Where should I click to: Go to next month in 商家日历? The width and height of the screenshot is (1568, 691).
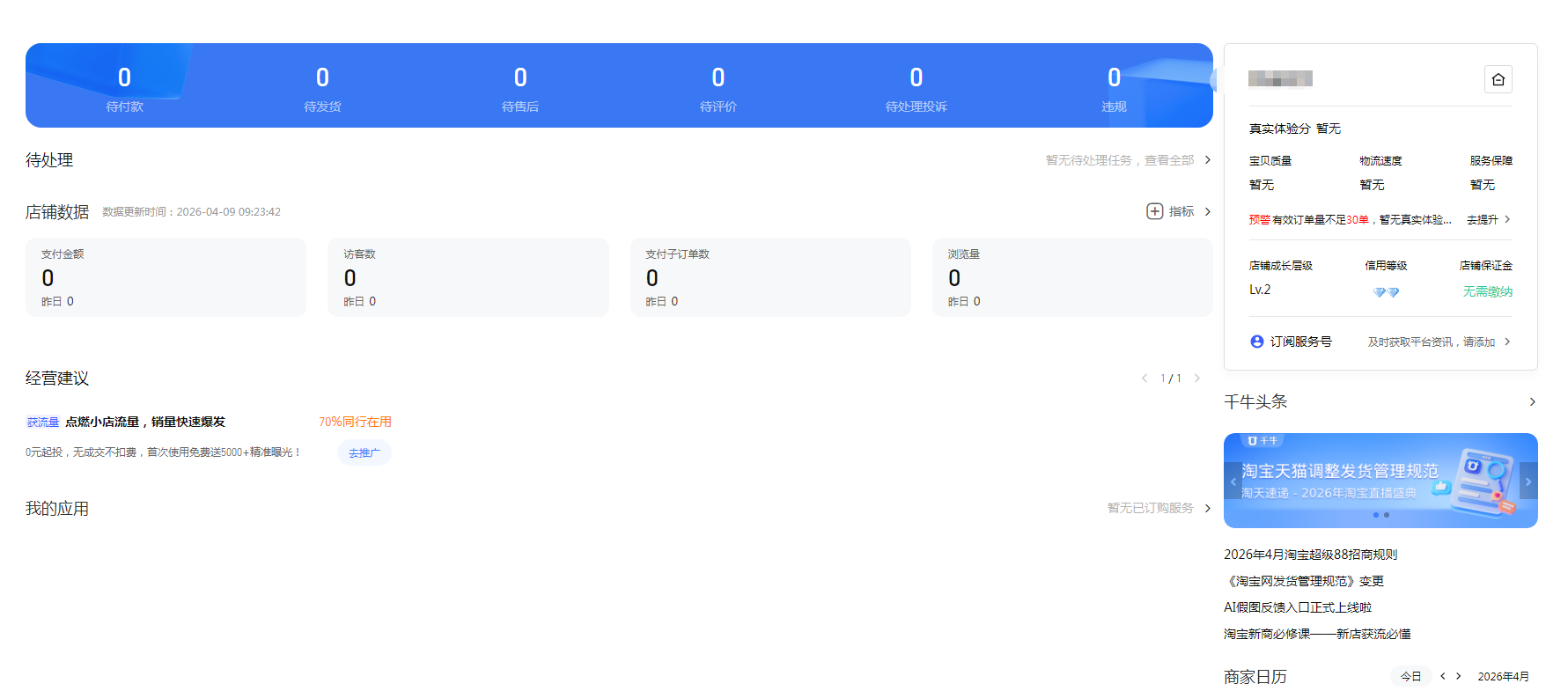pos(1459,676)
